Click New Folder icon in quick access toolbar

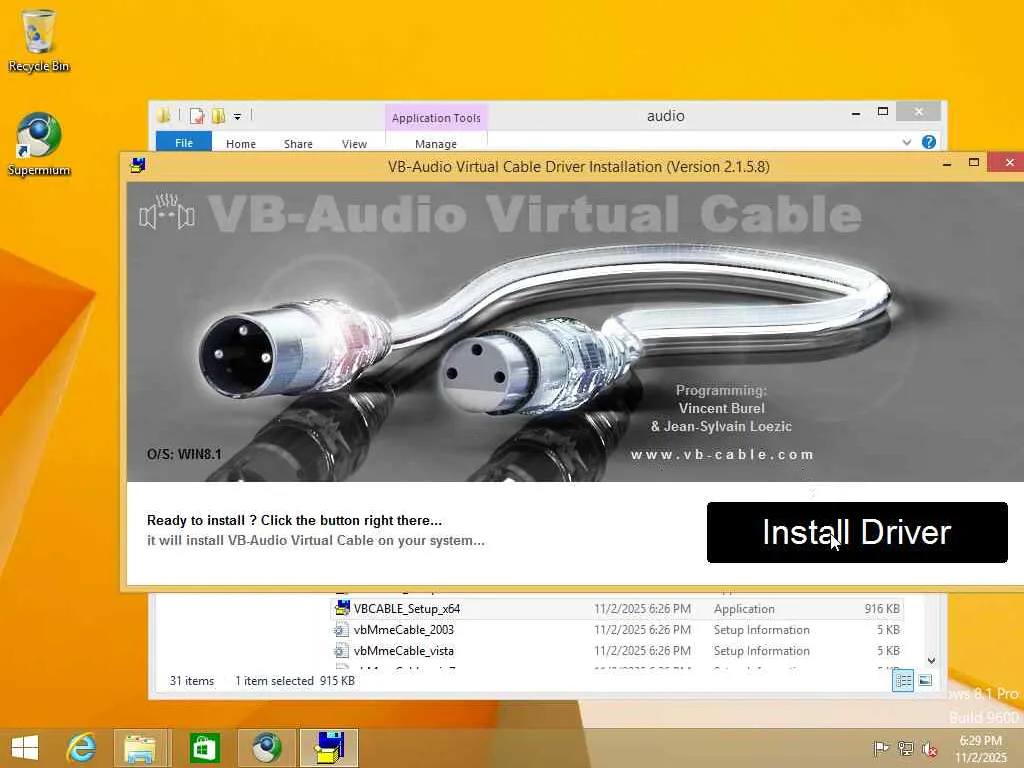click(x=218, y=116)
